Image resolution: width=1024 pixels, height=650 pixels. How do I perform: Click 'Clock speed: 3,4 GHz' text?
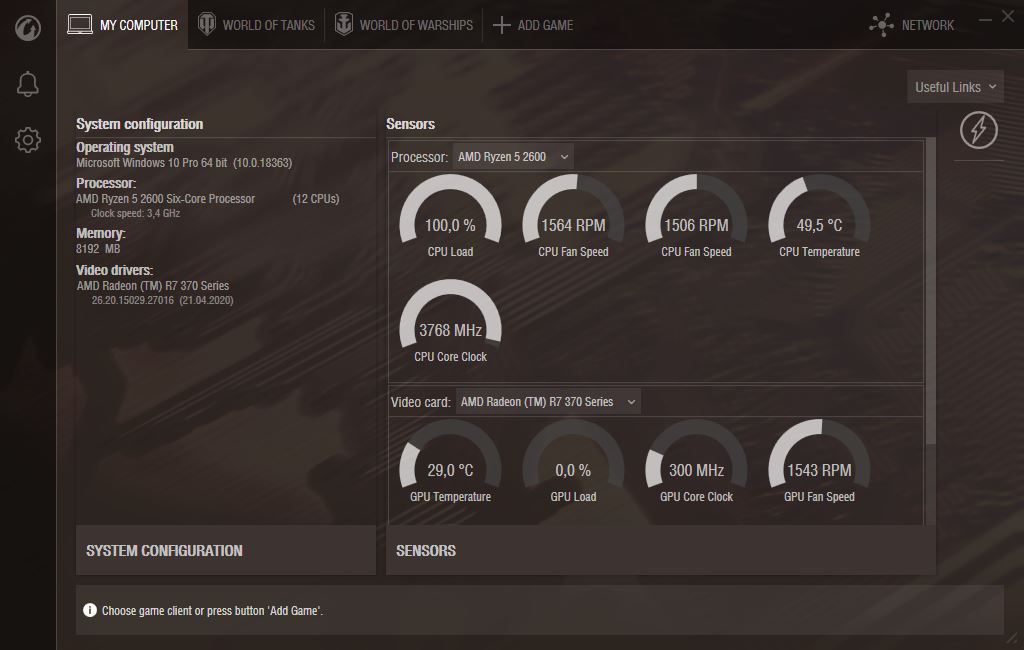click(135, 213)
